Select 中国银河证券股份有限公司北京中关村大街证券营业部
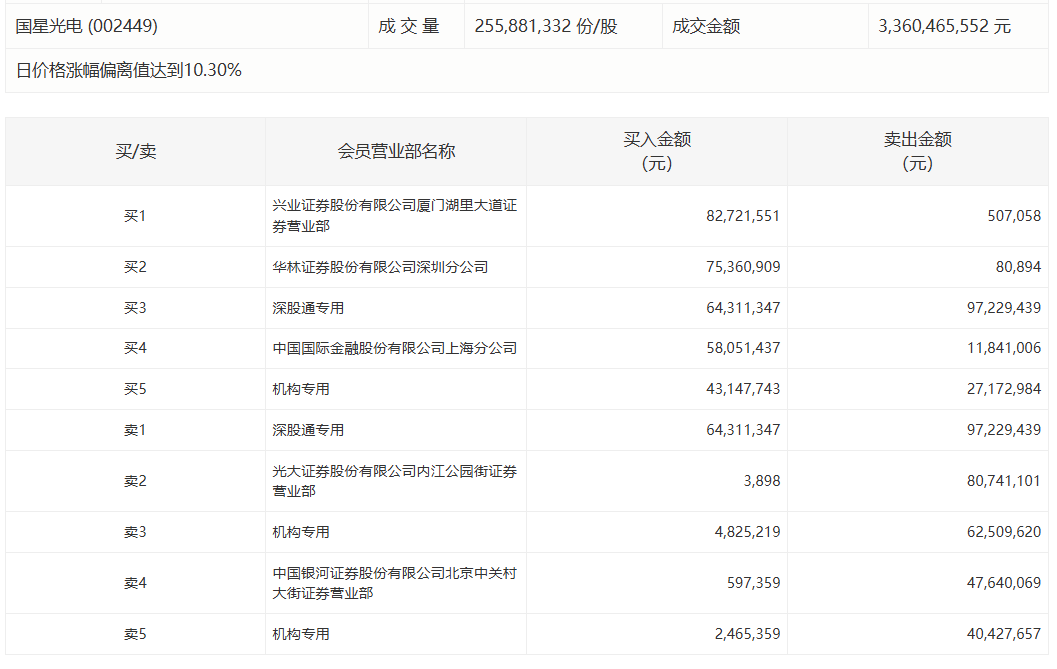1057x669 pixels. coord(394,583)
